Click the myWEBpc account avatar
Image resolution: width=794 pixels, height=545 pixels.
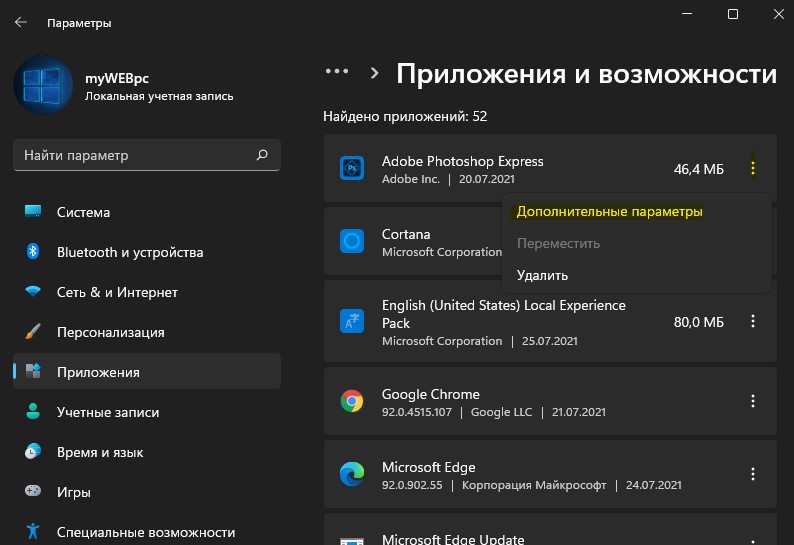pyautogui.click(x=43, y=85)
